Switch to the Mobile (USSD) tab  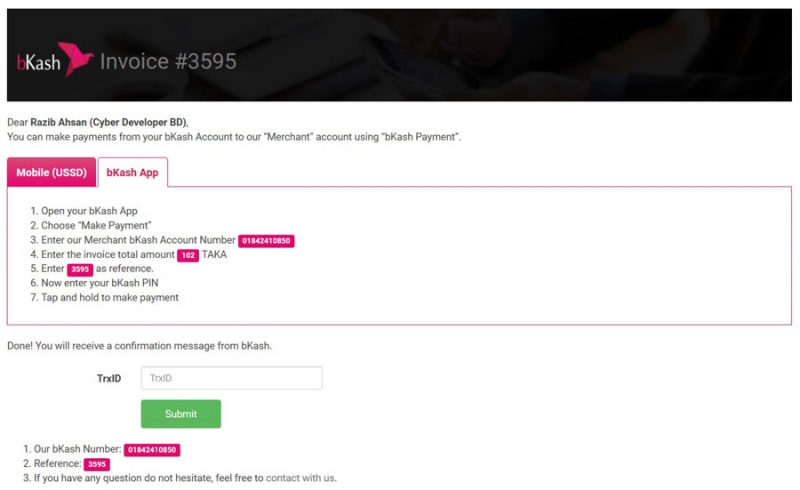pos(52,173)
